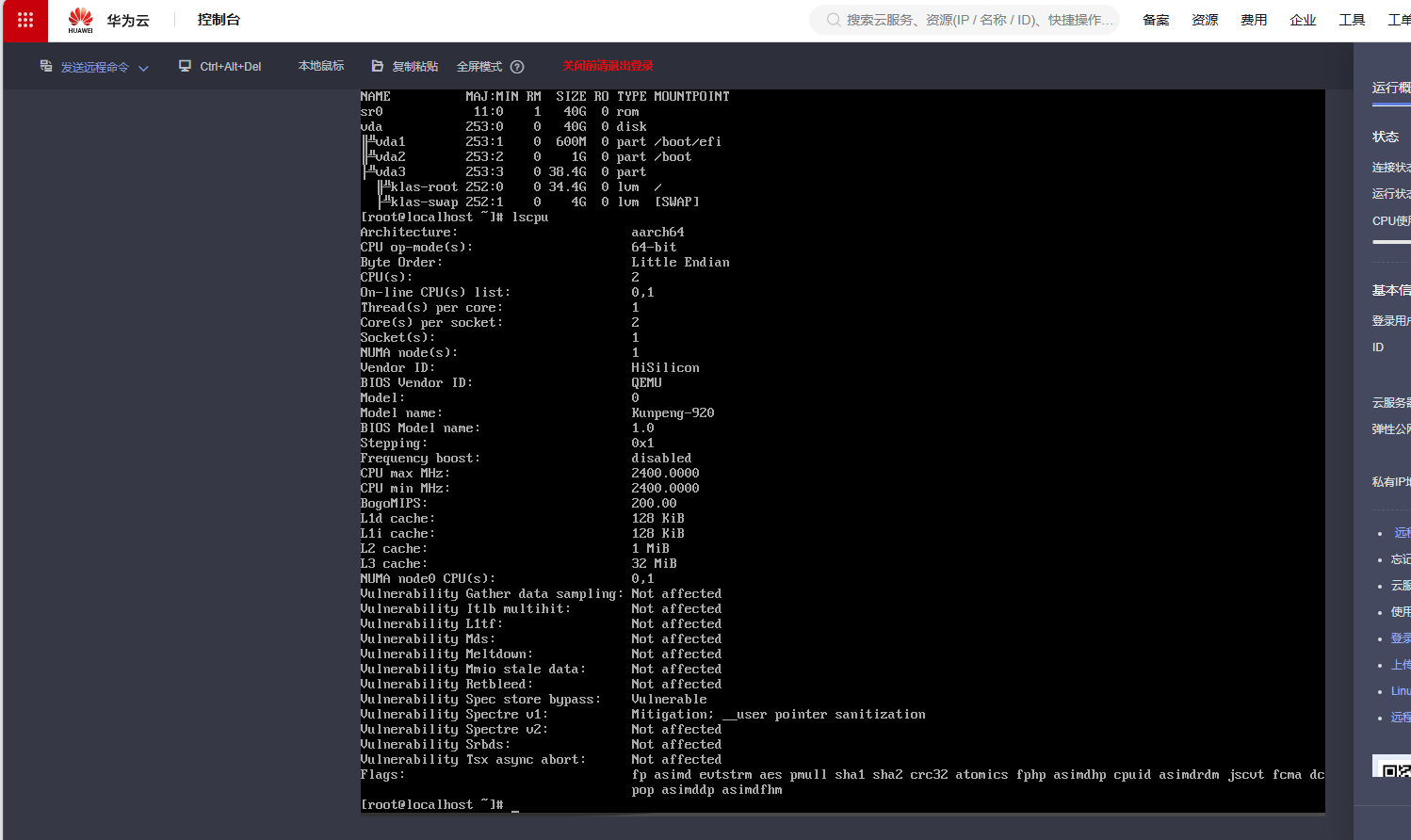Image resolution: width=1411 pixels, height=840 pixels.
Task: Toggle 全屏模式 fullscreen mode
Action: pos(479,67)
